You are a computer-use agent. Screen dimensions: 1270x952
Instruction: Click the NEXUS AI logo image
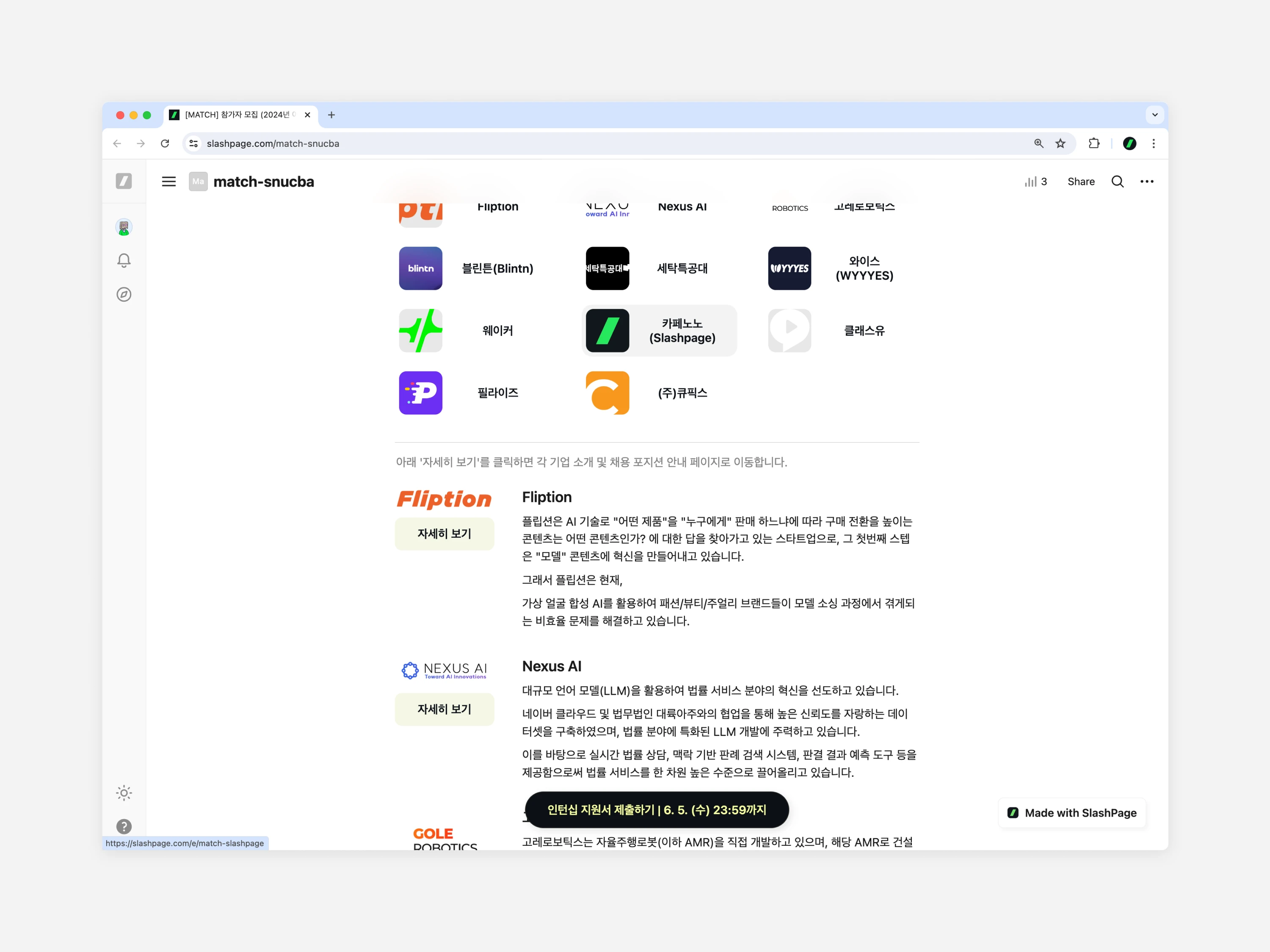click(x=444, y=670)
